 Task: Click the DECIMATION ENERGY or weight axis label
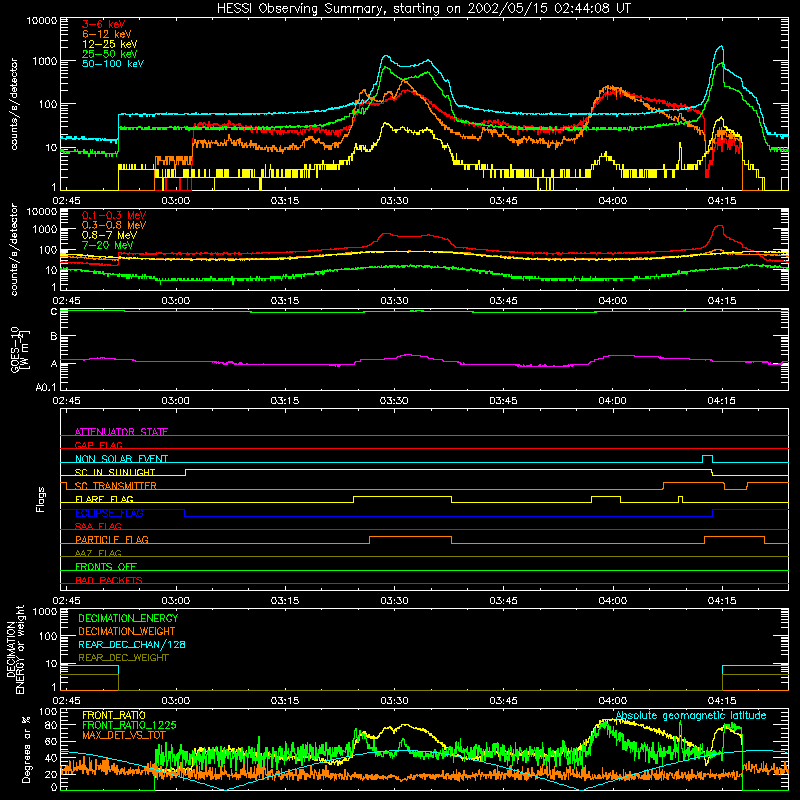tap(15, 649)
